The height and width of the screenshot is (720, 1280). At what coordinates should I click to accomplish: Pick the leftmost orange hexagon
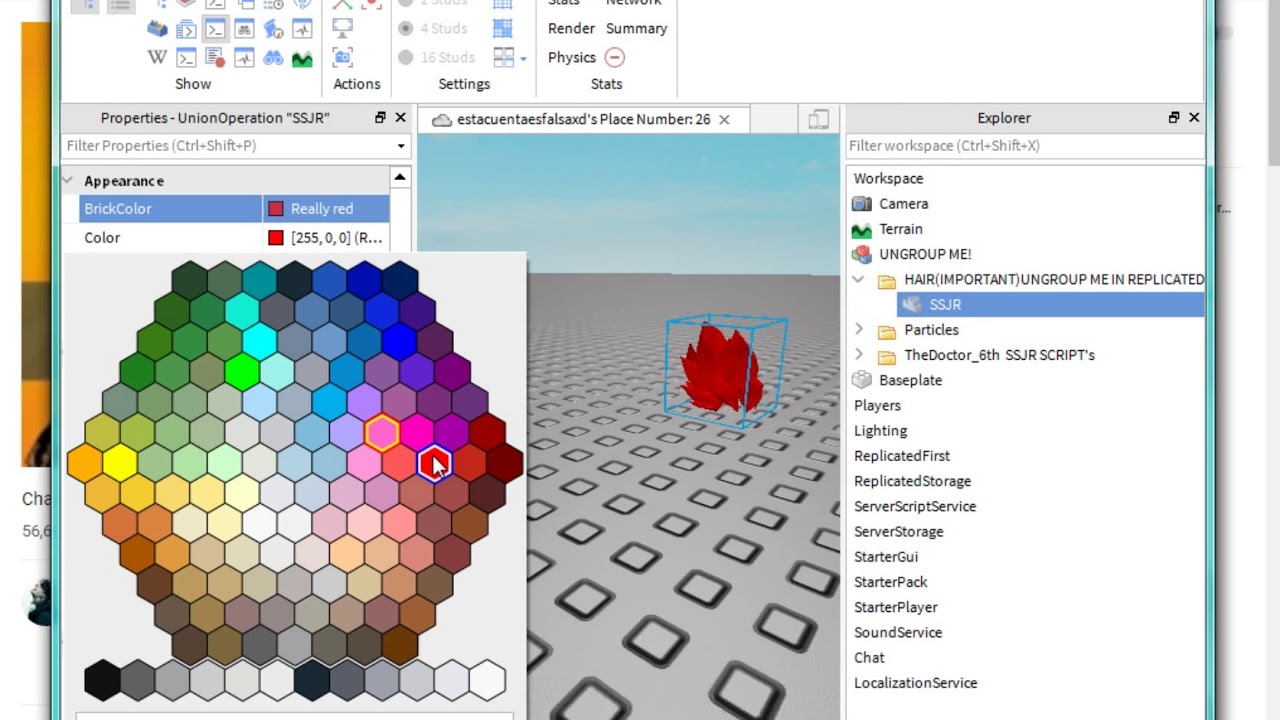point(85,462)
